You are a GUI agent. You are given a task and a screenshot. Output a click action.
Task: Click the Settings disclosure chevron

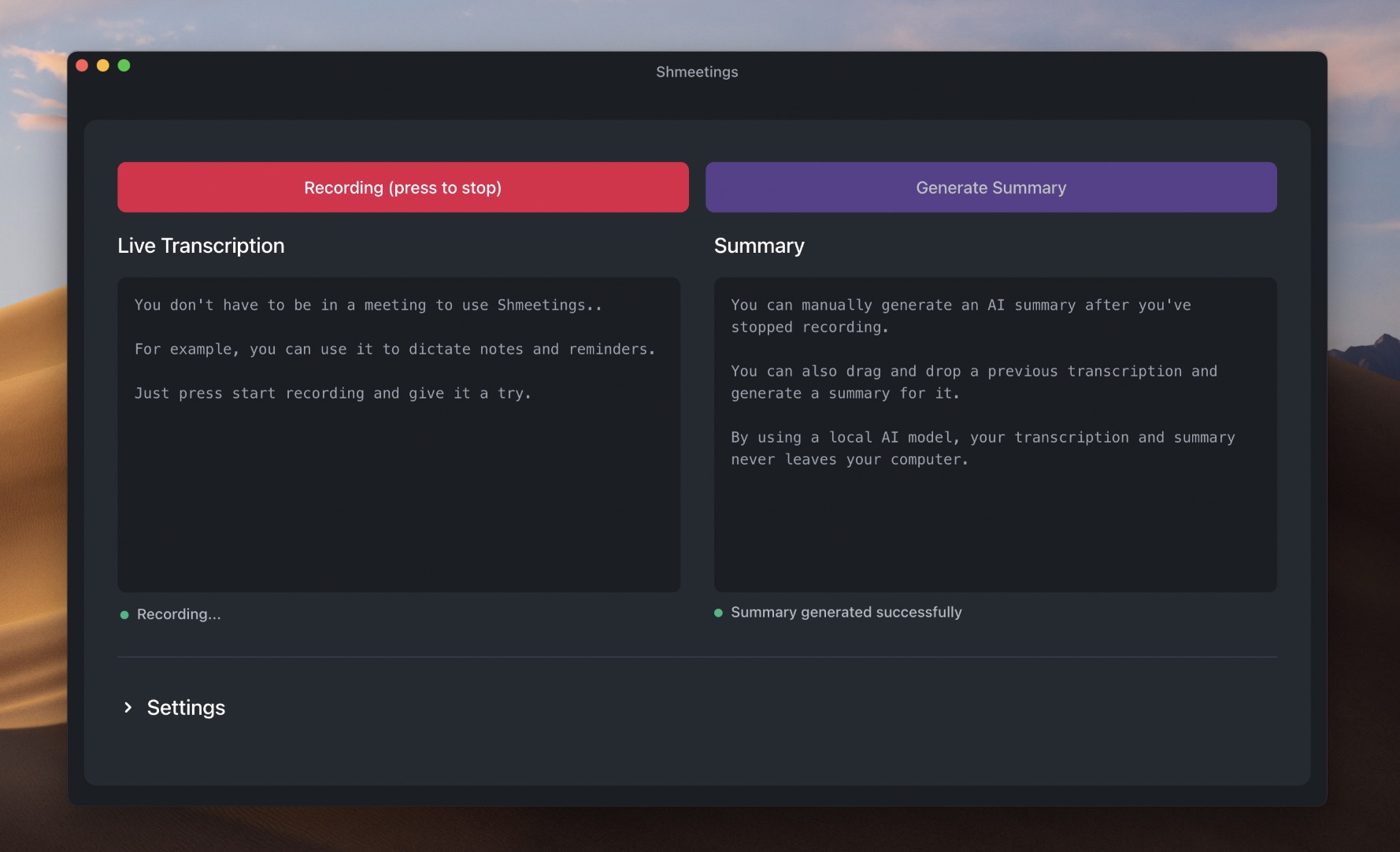coord(128,707)
